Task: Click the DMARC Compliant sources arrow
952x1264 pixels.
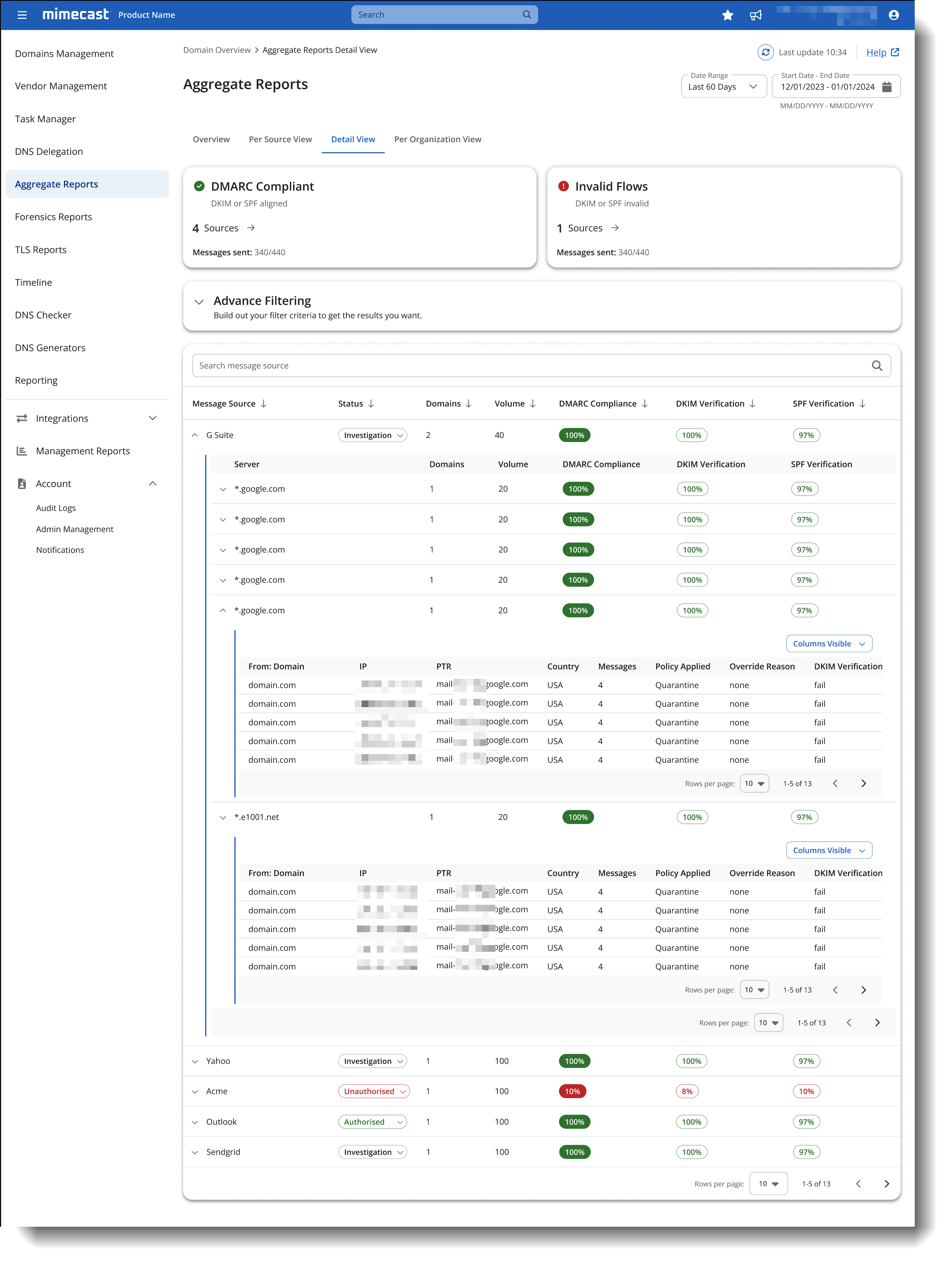Action: click(251, 228)
